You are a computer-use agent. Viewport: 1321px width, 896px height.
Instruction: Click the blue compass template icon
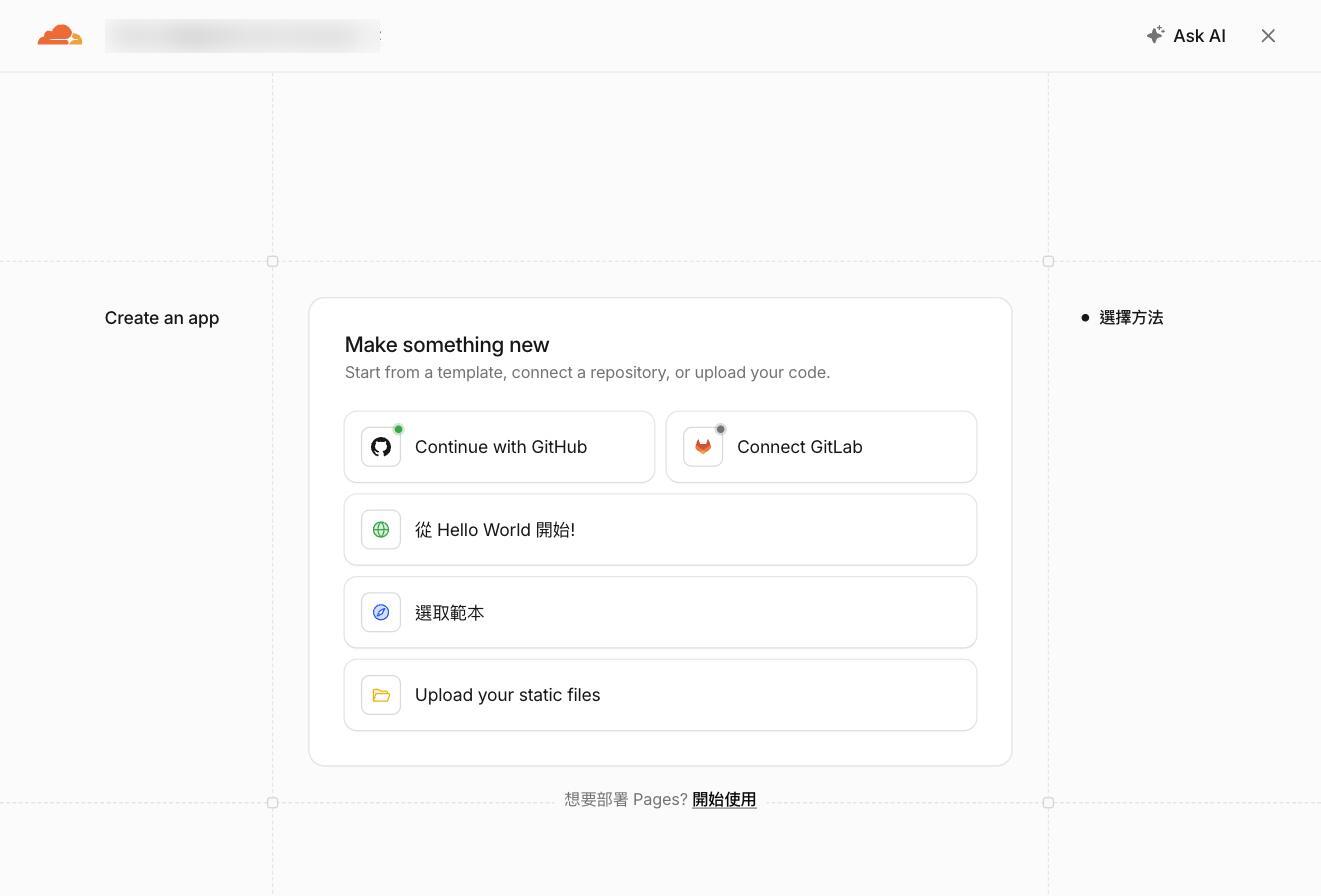click(381, 613)
